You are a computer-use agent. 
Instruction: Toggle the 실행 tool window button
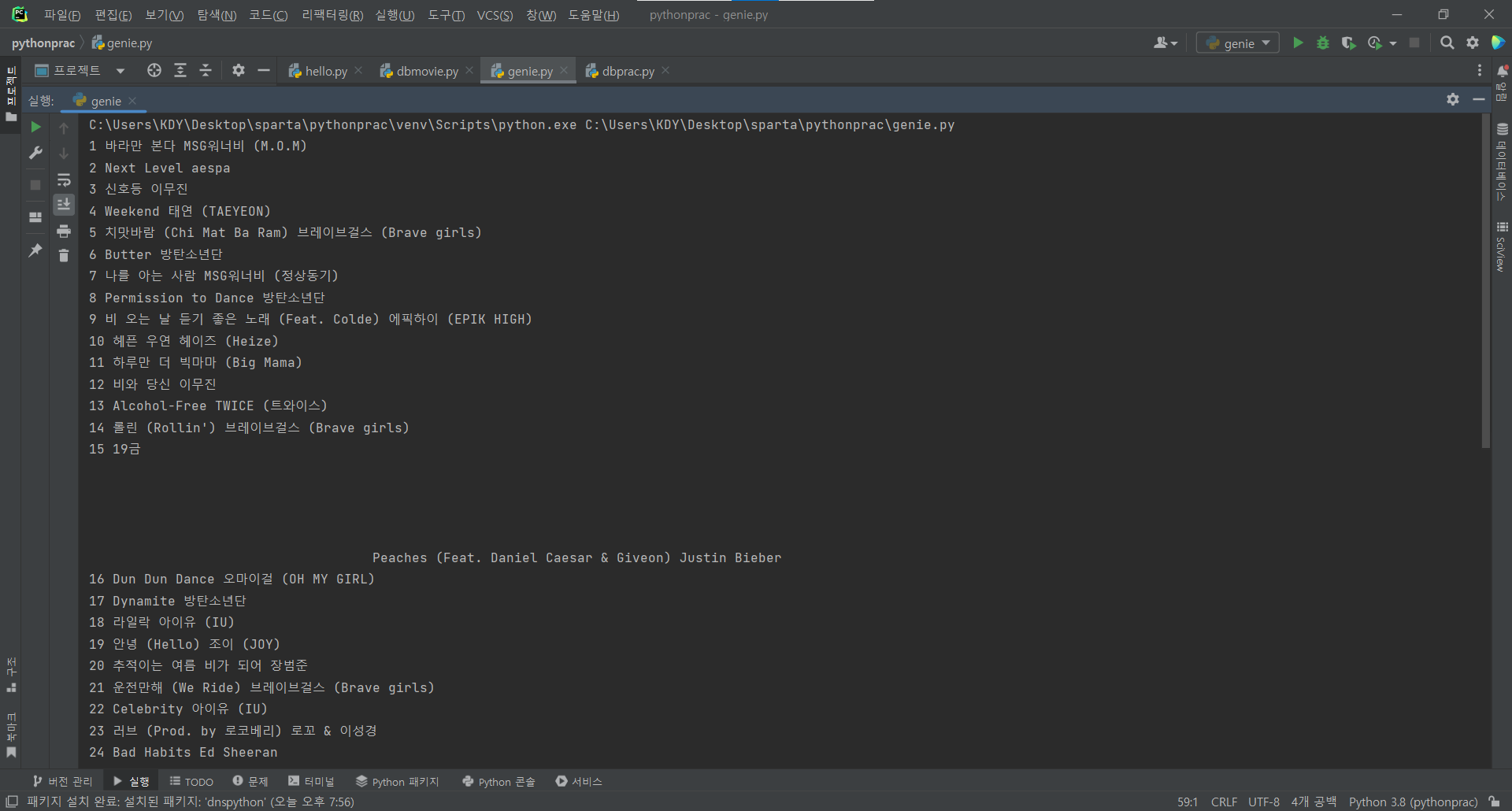click(131, 781)
